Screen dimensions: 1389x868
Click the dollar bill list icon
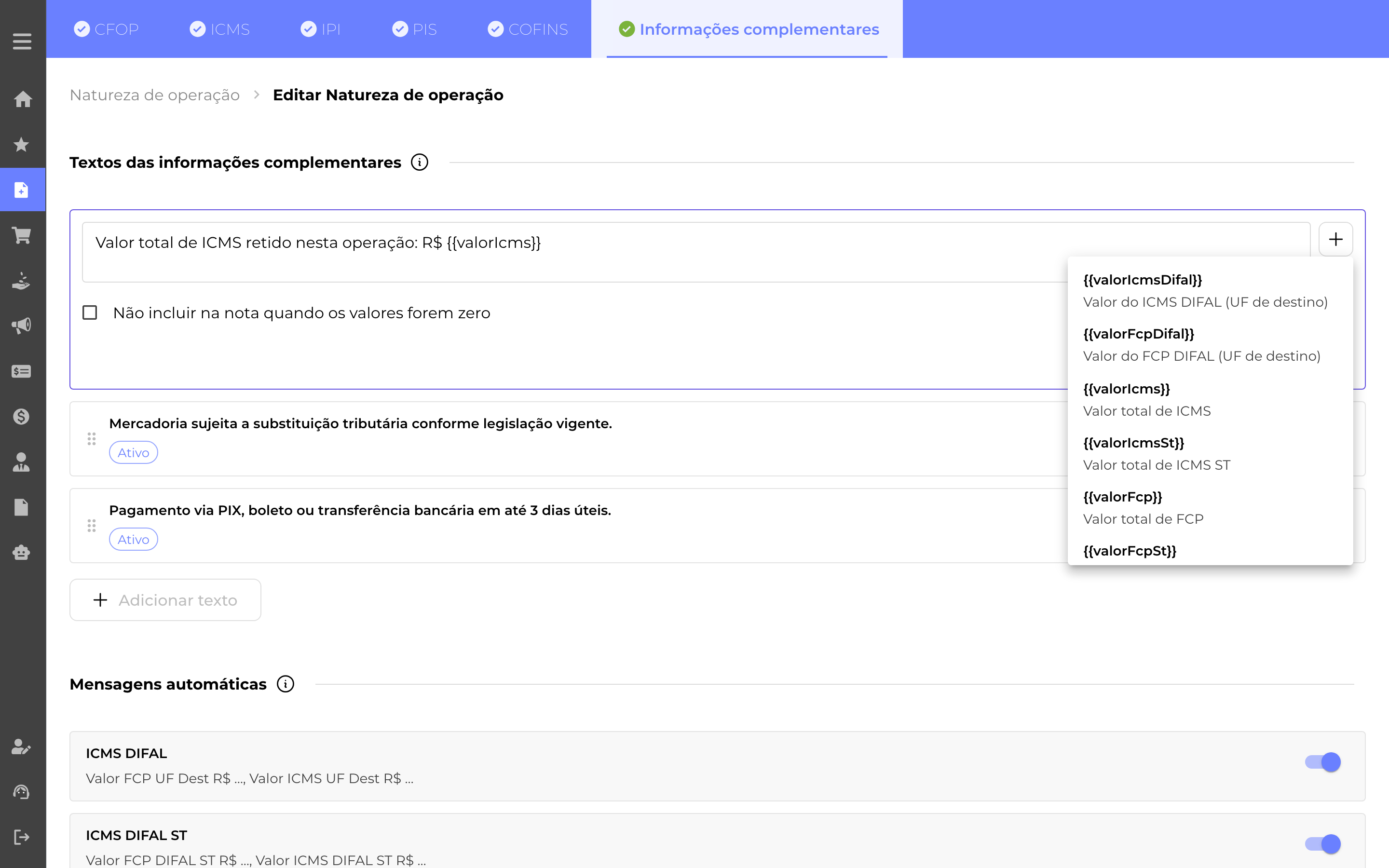[22, 371]
